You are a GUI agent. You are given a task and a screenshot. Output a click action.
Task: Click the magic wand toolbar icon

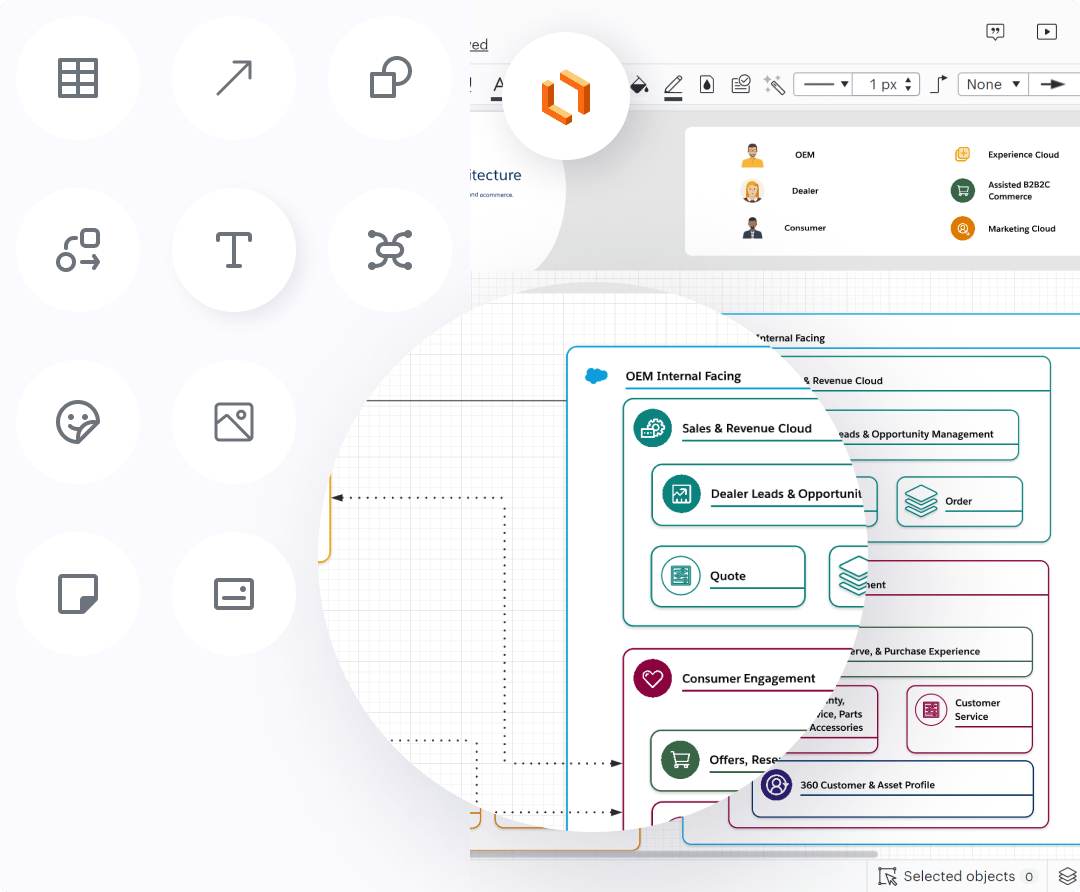pyautogui.click(x=773, y=85)
